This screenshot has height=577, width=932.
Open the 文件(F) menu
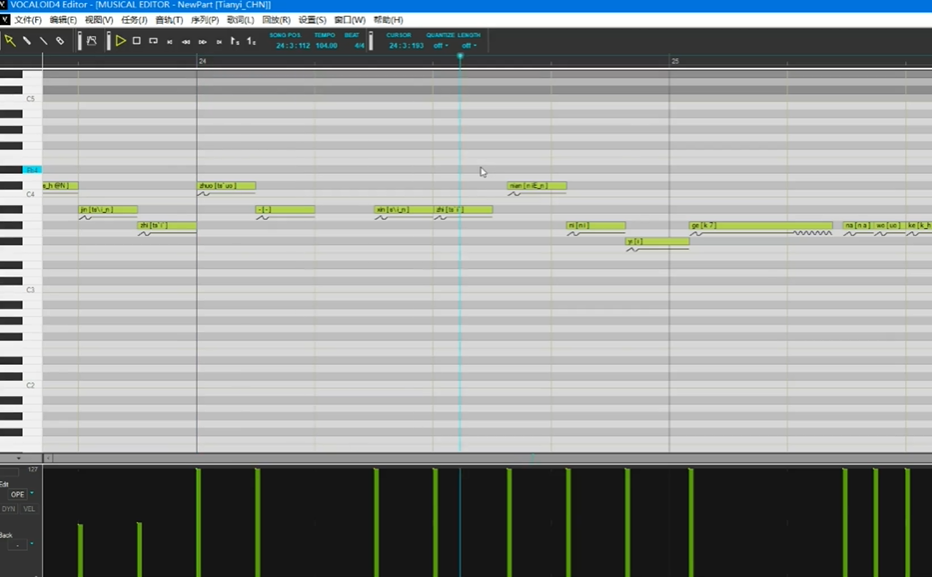point(27,20)
